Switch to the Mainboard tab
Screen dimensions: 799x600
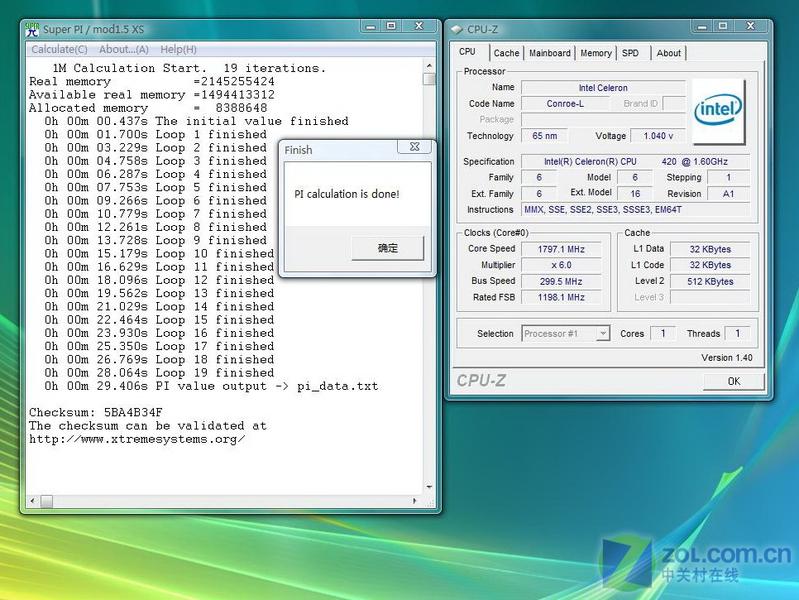tap(549, 53)
